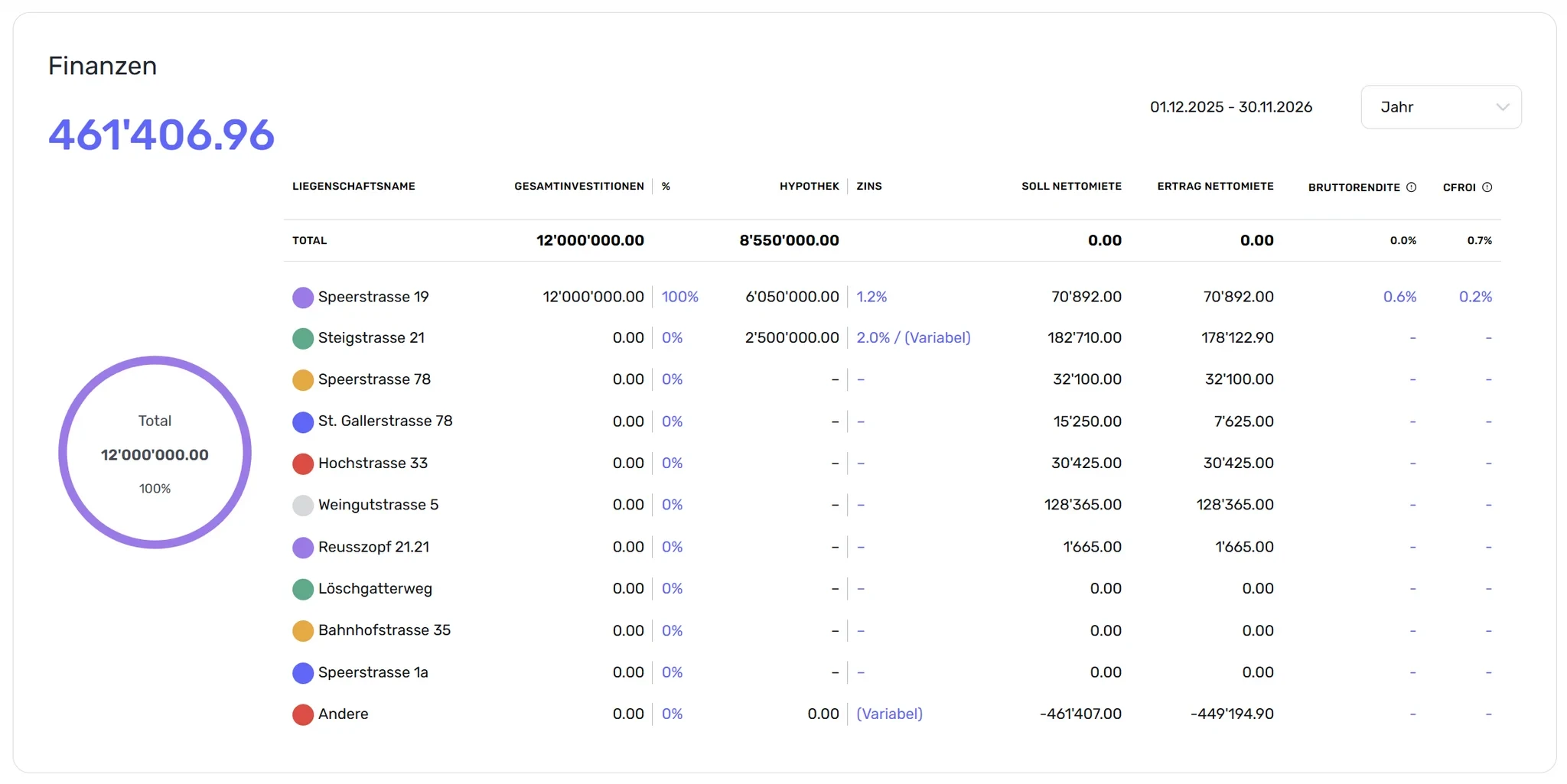
Task: Click the blue dot beside St. Gallerstrasse 78
Action: (x=303, y=422)
